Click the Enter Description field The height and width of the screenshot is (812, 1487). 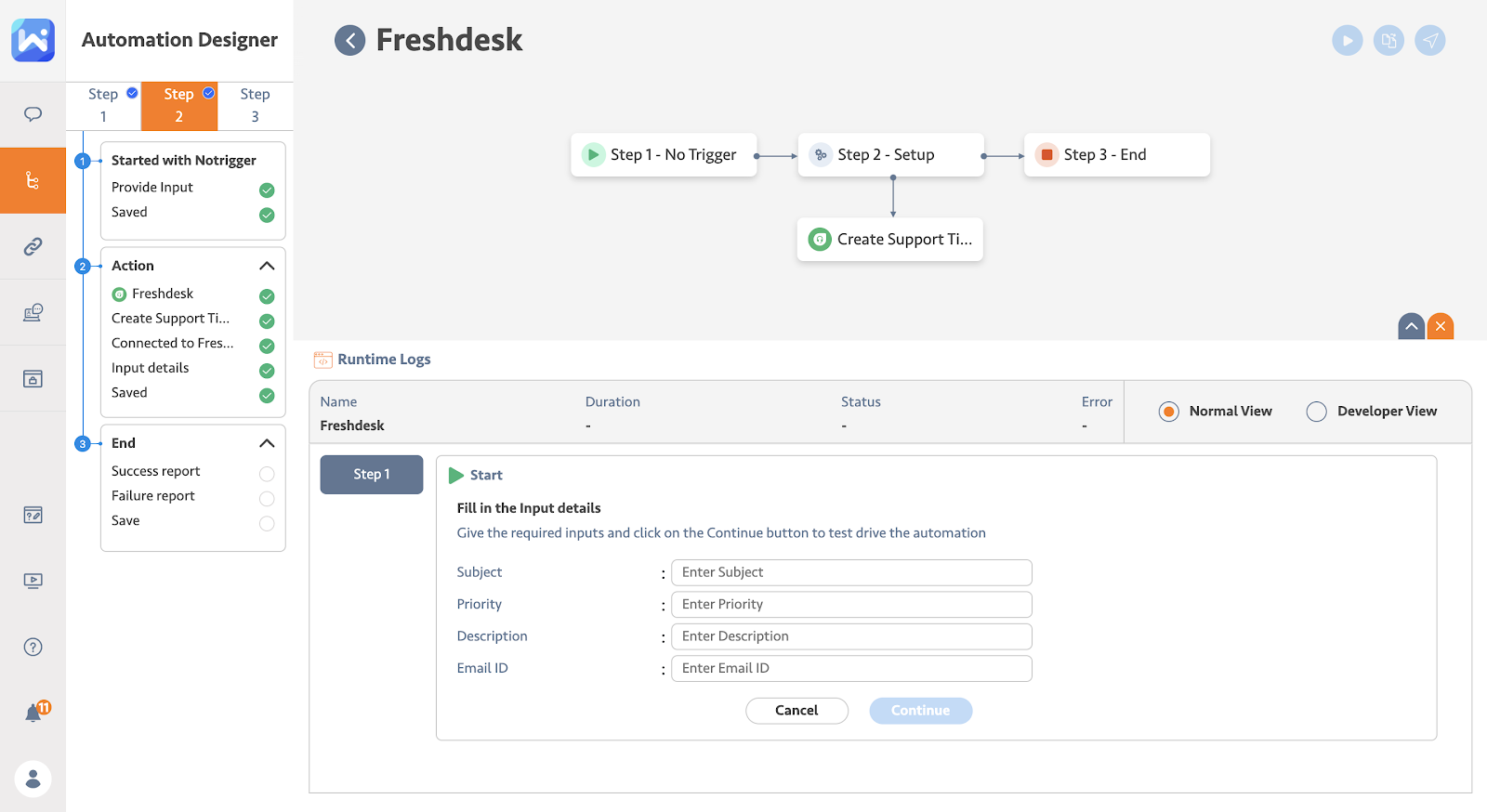pos(851,636)
